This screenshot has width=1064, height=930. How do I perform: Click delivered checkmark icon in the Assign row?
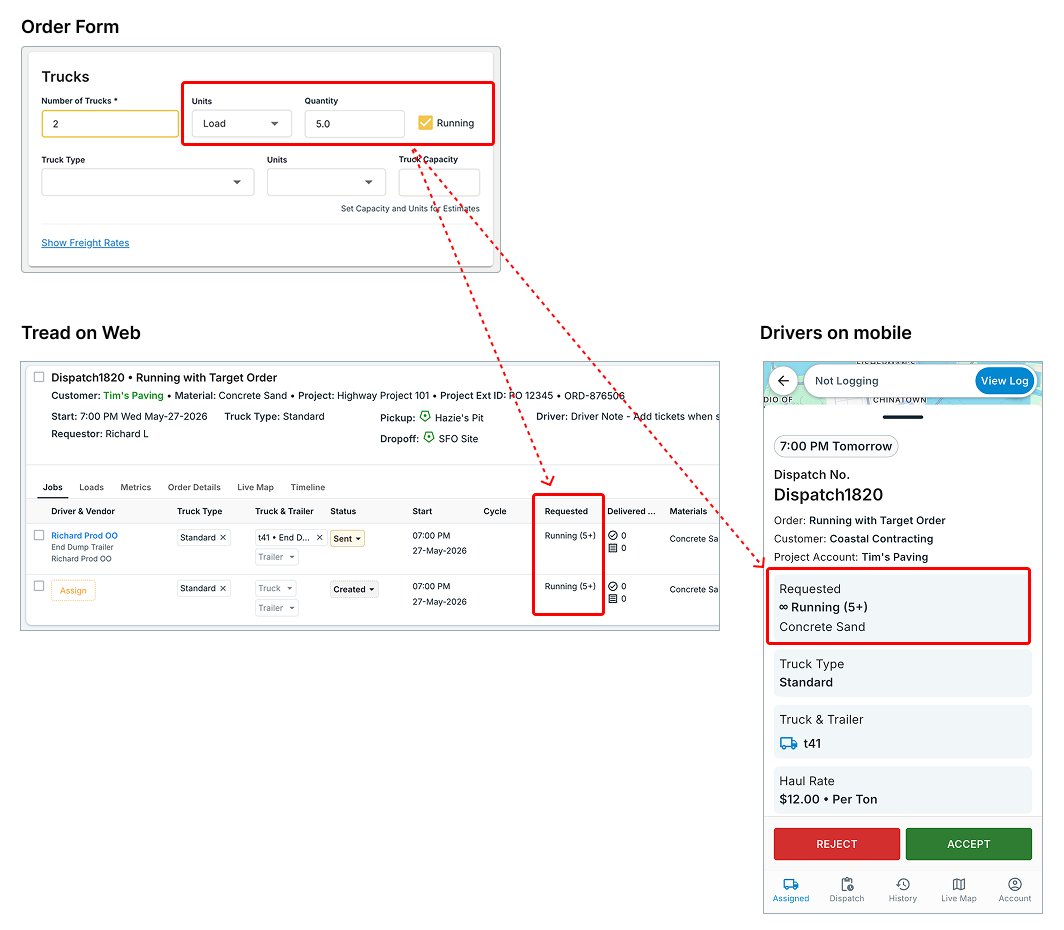click(613, 586)
